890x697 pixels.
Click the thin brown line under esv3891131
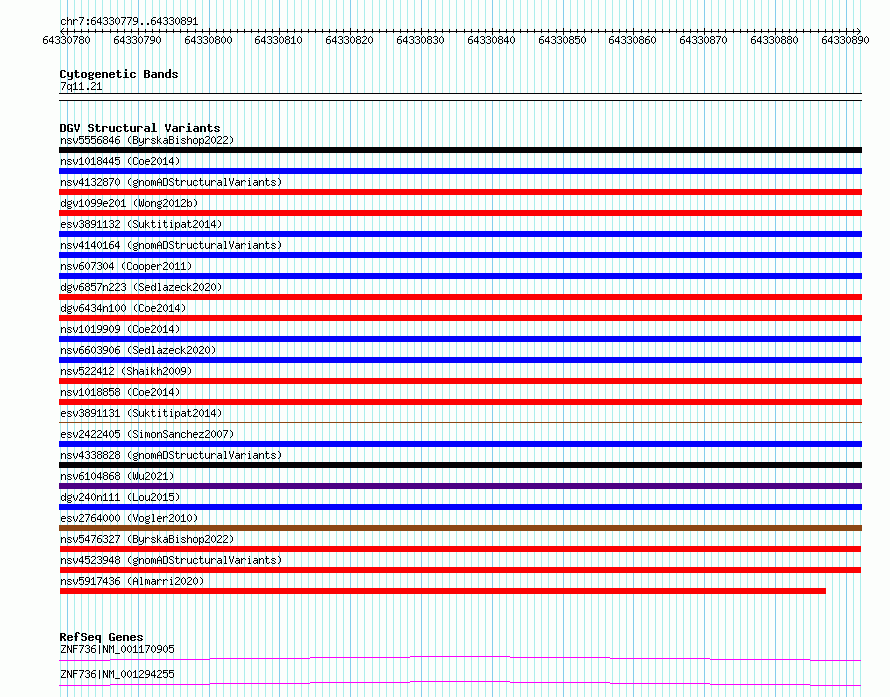click(x=460, y=422)
